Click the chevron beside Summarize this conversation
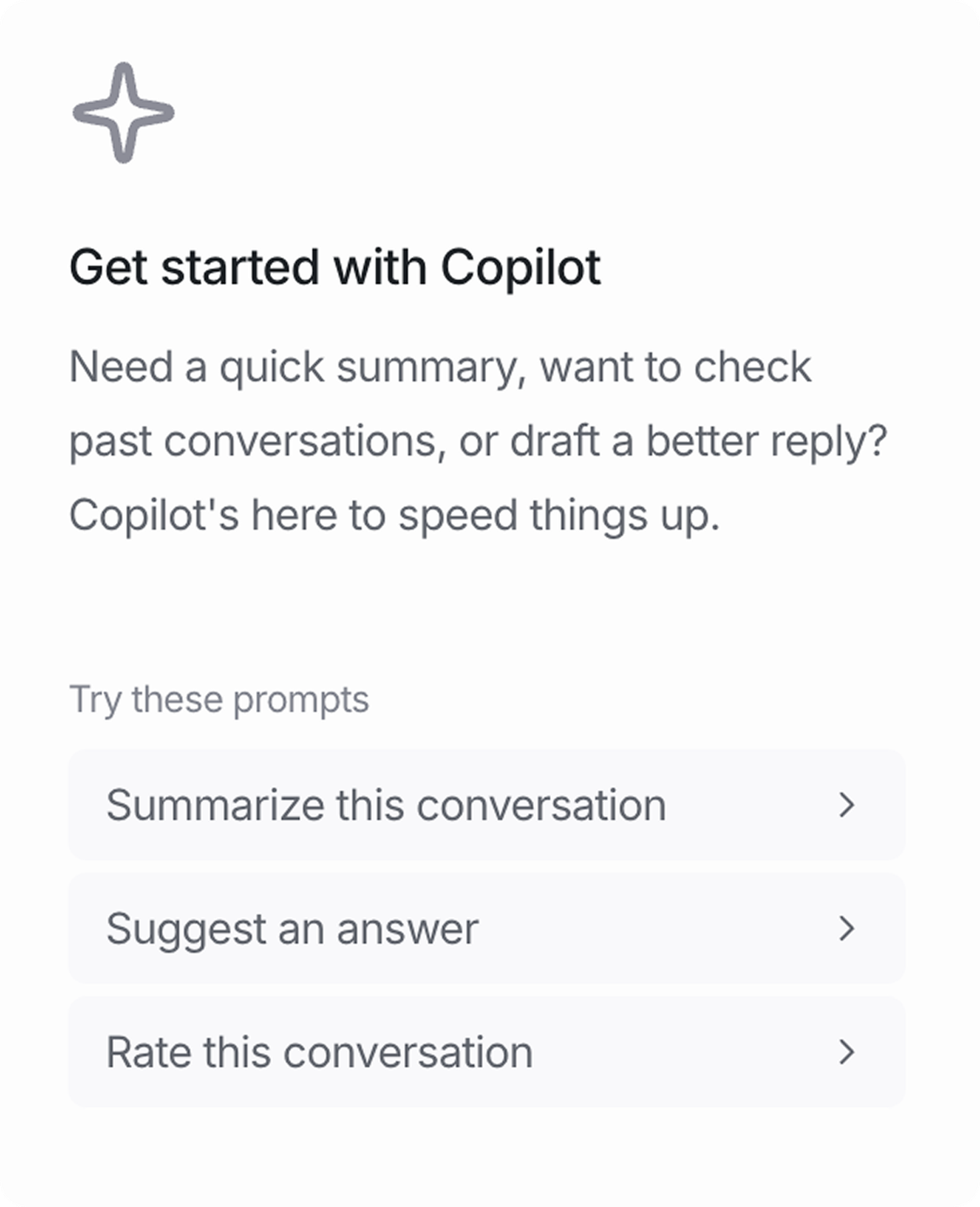Viewport: 980px width, 1207px height. click(x=846, y=805)
